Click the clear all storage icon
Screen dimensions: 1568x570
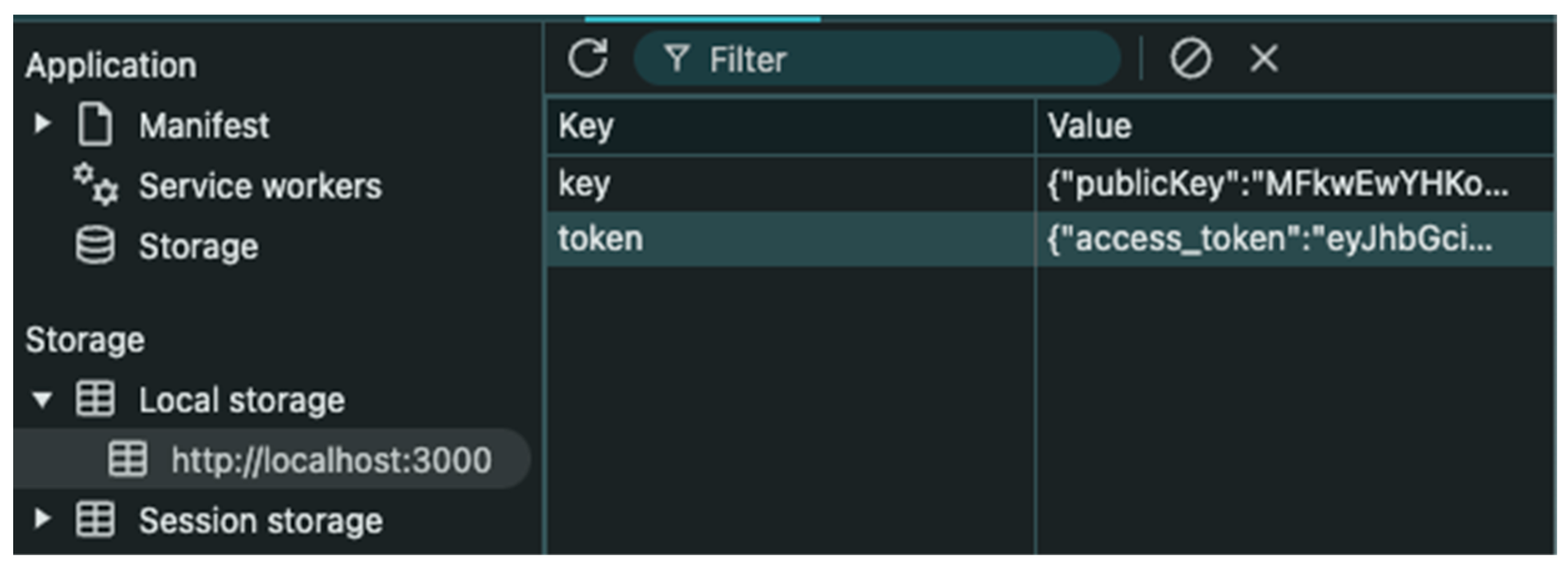1190,59
